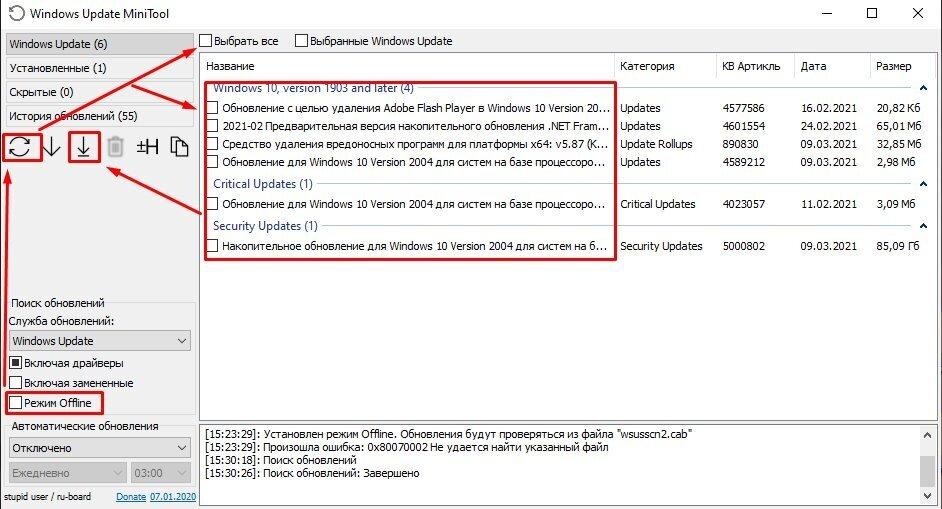
Task: Collapse the Security Updates group
Action: pyautogui.click(x=923, y=226)
